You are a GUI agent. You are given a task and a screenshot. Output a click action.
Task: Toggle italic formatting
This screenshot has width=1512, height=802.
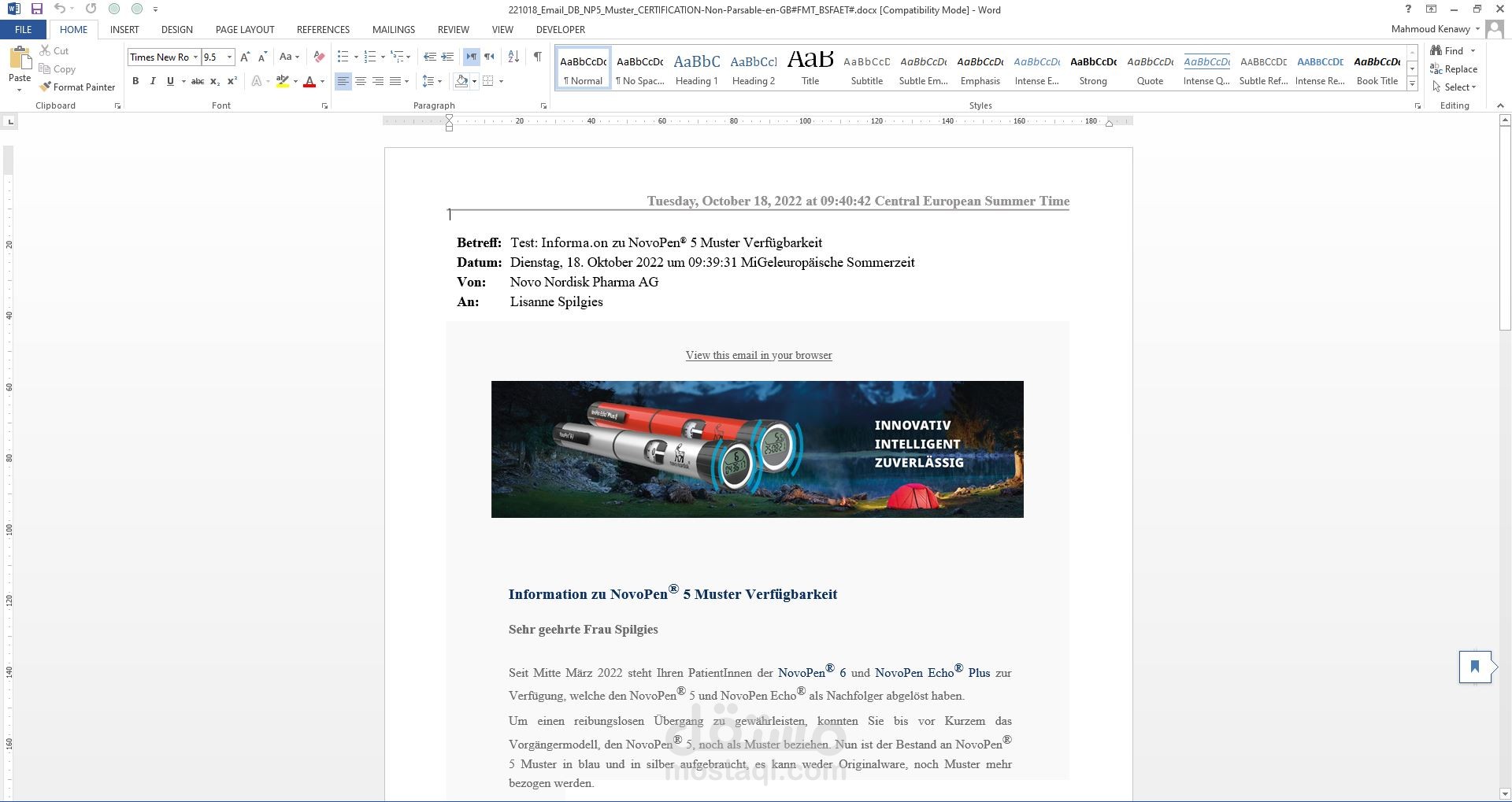click(x=153, y=81)
